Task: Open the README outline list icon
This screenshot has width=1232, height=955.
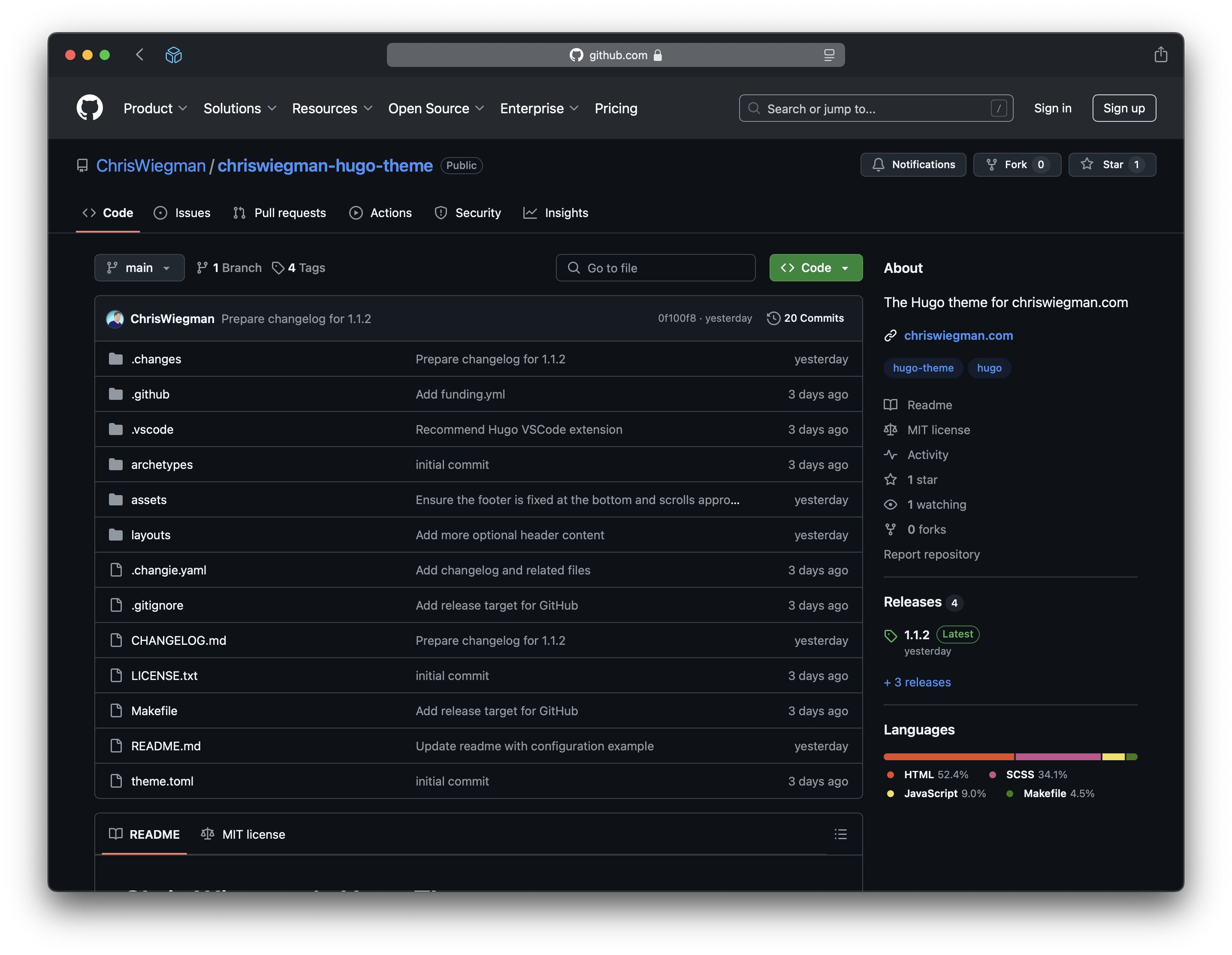Action: (840, 834)
